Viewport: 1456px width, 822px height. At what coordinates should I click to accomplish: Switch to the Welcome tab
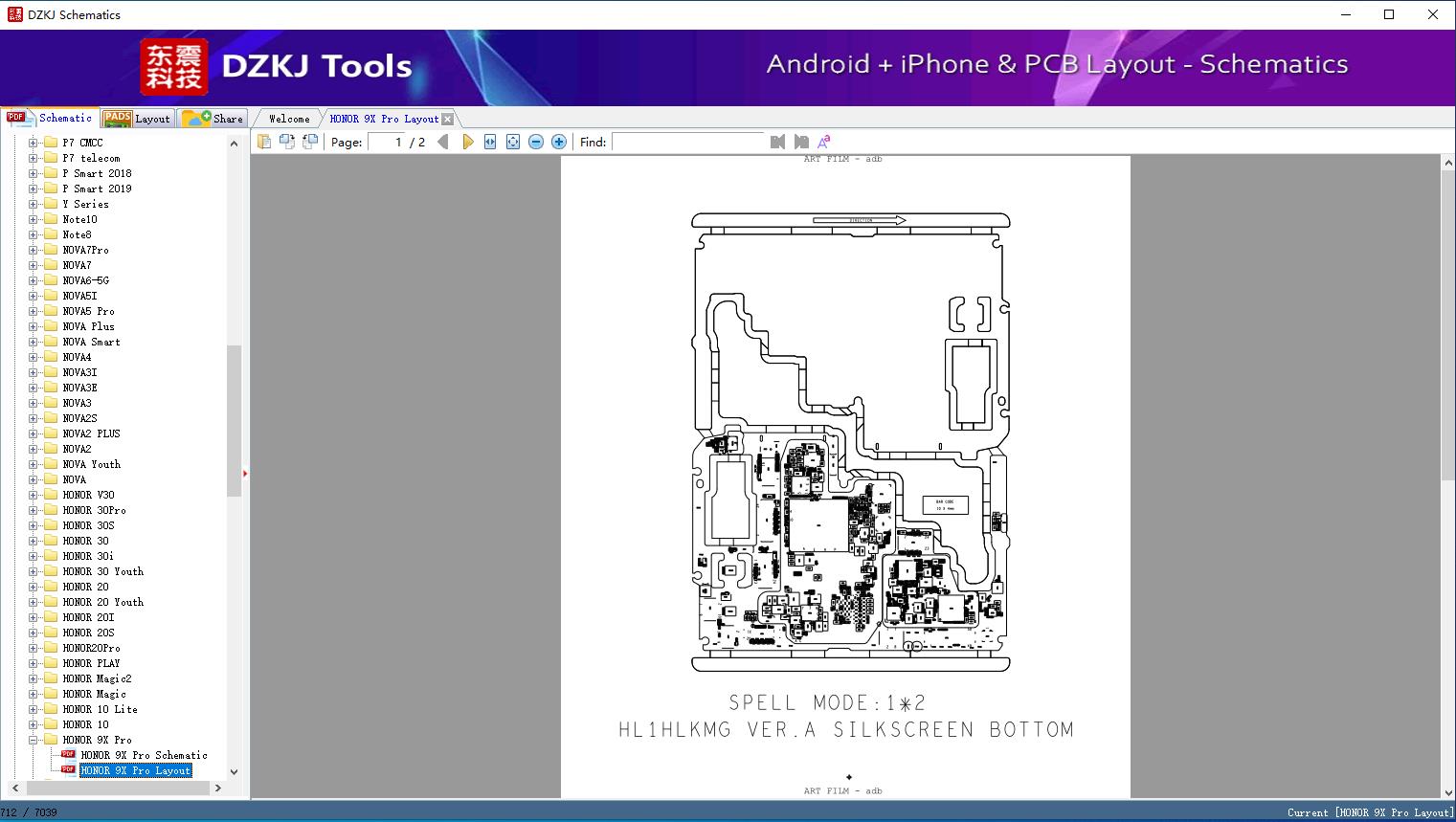tap(288, 119)
